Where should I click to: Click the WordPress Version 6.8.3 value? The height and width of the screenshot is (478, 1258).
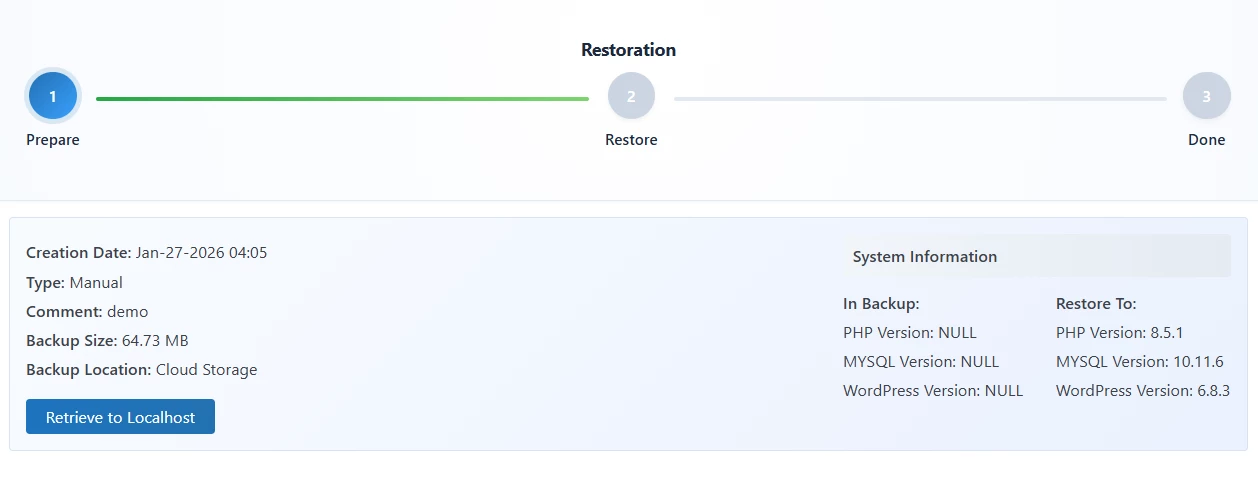point(1142,391)
